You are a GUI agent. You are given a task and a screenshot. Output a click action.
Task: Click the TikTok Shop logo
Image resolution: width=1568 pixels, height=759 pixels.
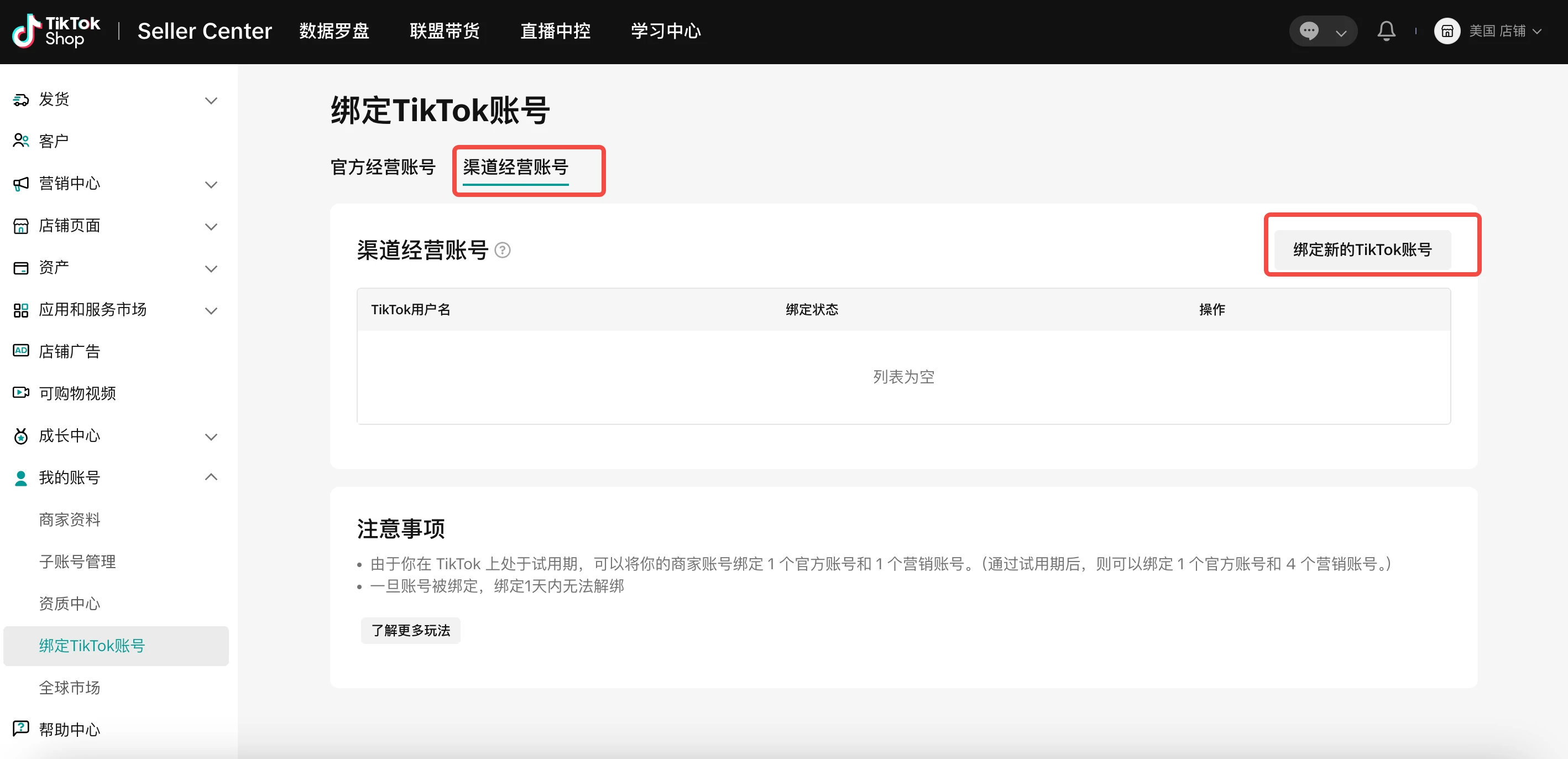click(x=56, y=31)
